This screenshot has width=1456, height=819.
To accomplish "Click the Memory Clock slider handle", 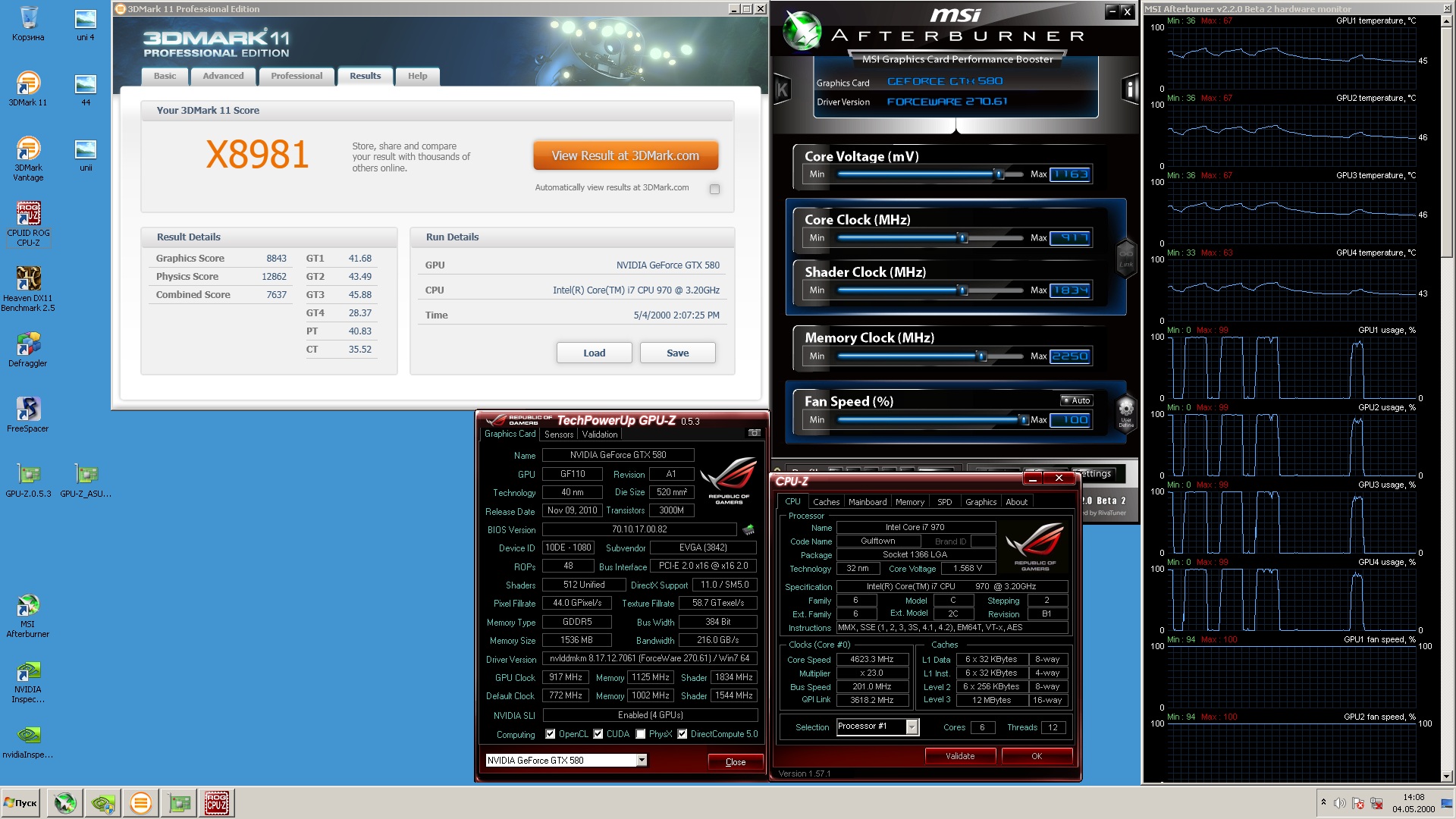I will point(981,356).
